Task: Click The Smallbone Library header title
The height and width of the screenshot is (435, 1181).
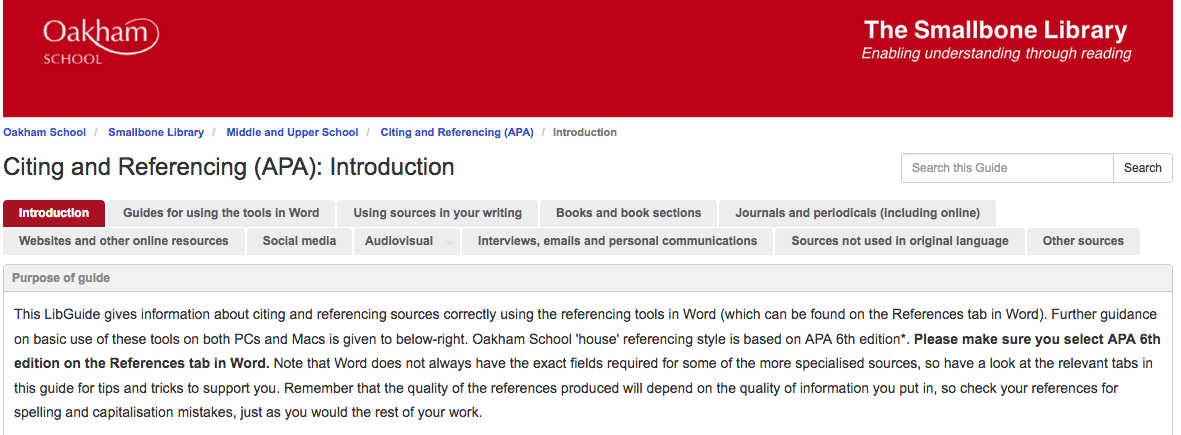Action: pos(996,30)
